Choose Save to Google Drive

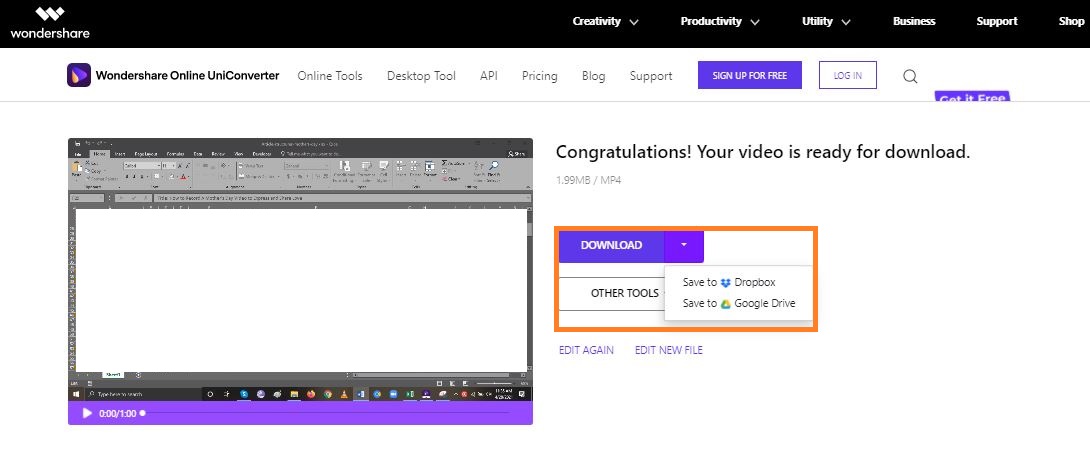pyautogui.click(x=738, y=304)
